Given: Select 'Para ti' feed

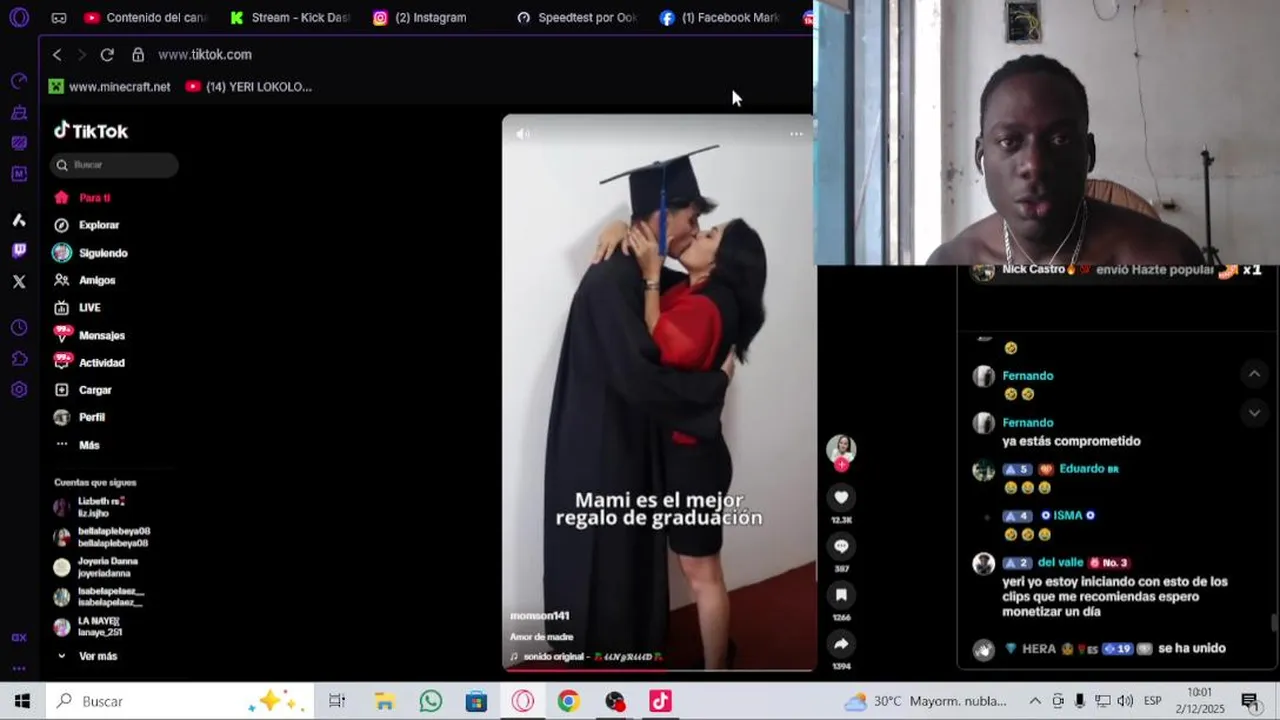Looking at the screenshot, I should click(x=83, y=198).
